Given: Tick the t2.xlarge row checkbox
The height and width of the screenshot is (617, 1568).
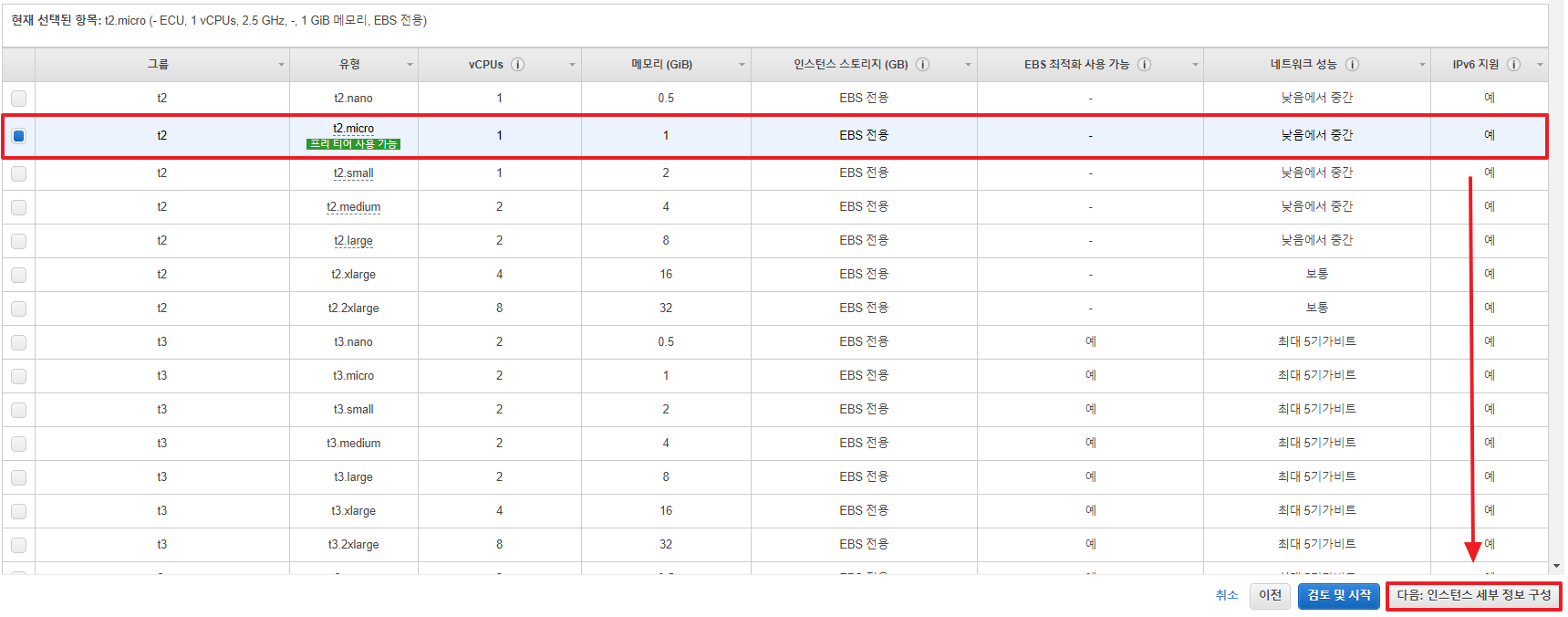Looking at the screenshot, I should tap(18, 275).
